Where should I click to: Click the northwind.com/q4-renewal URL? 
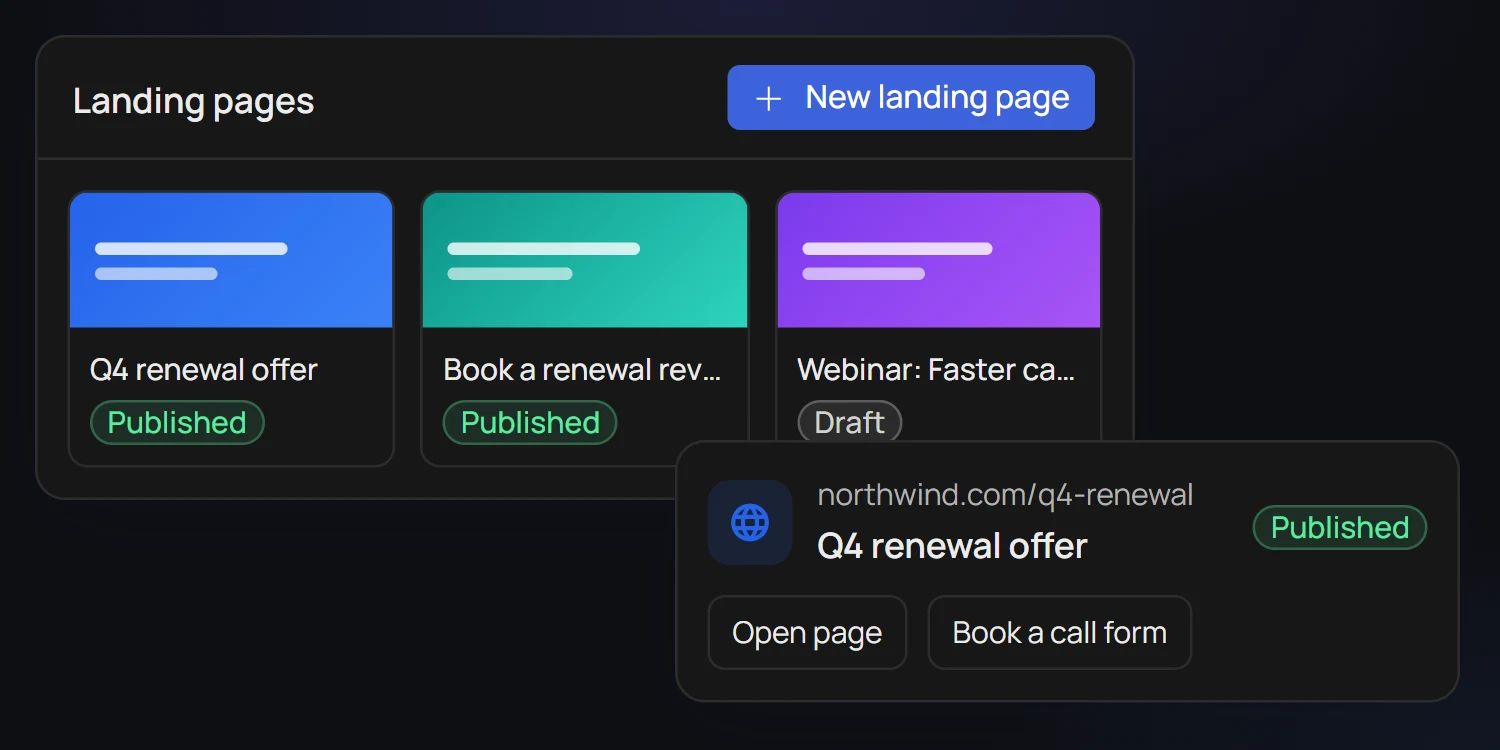click(x=1006, y=495)
